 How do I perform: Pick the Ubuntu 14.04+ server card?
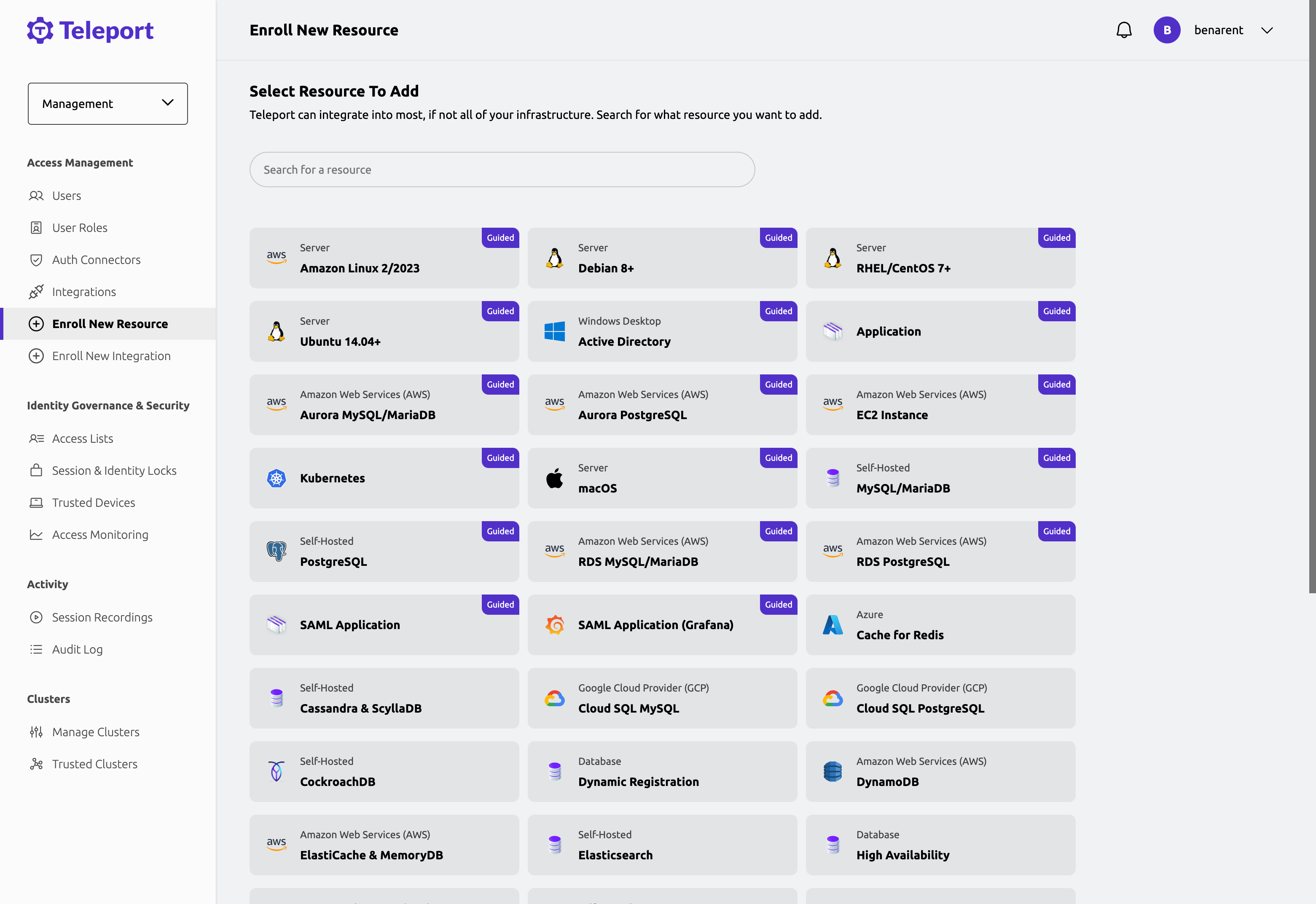[384, 331]
